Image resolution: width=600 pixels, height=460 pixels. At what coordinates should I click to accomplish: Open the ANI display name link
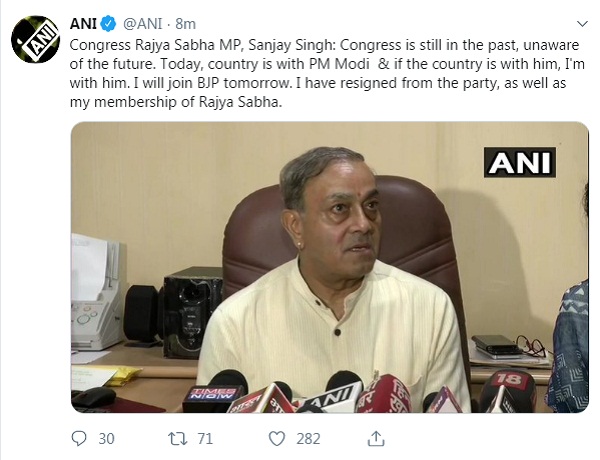tap(84, 23)
